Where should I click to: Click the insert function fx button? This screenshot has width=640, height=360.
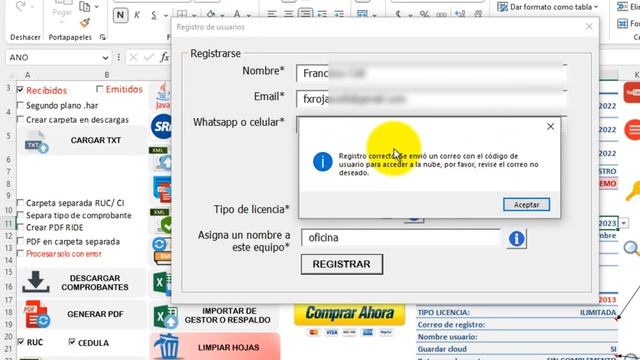coord(164,57)
